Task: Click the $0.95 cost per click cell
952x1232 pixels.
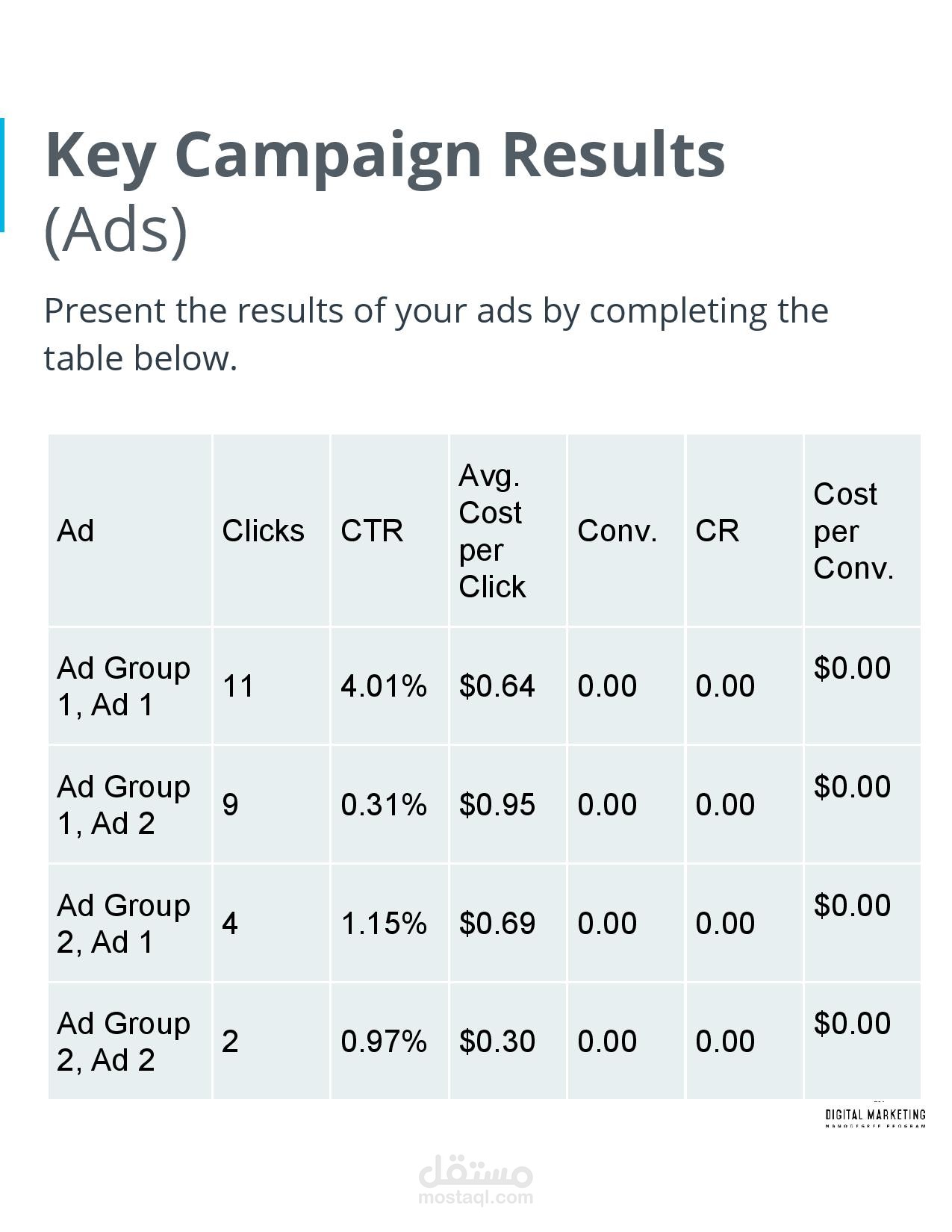Action: click(497, 804)
